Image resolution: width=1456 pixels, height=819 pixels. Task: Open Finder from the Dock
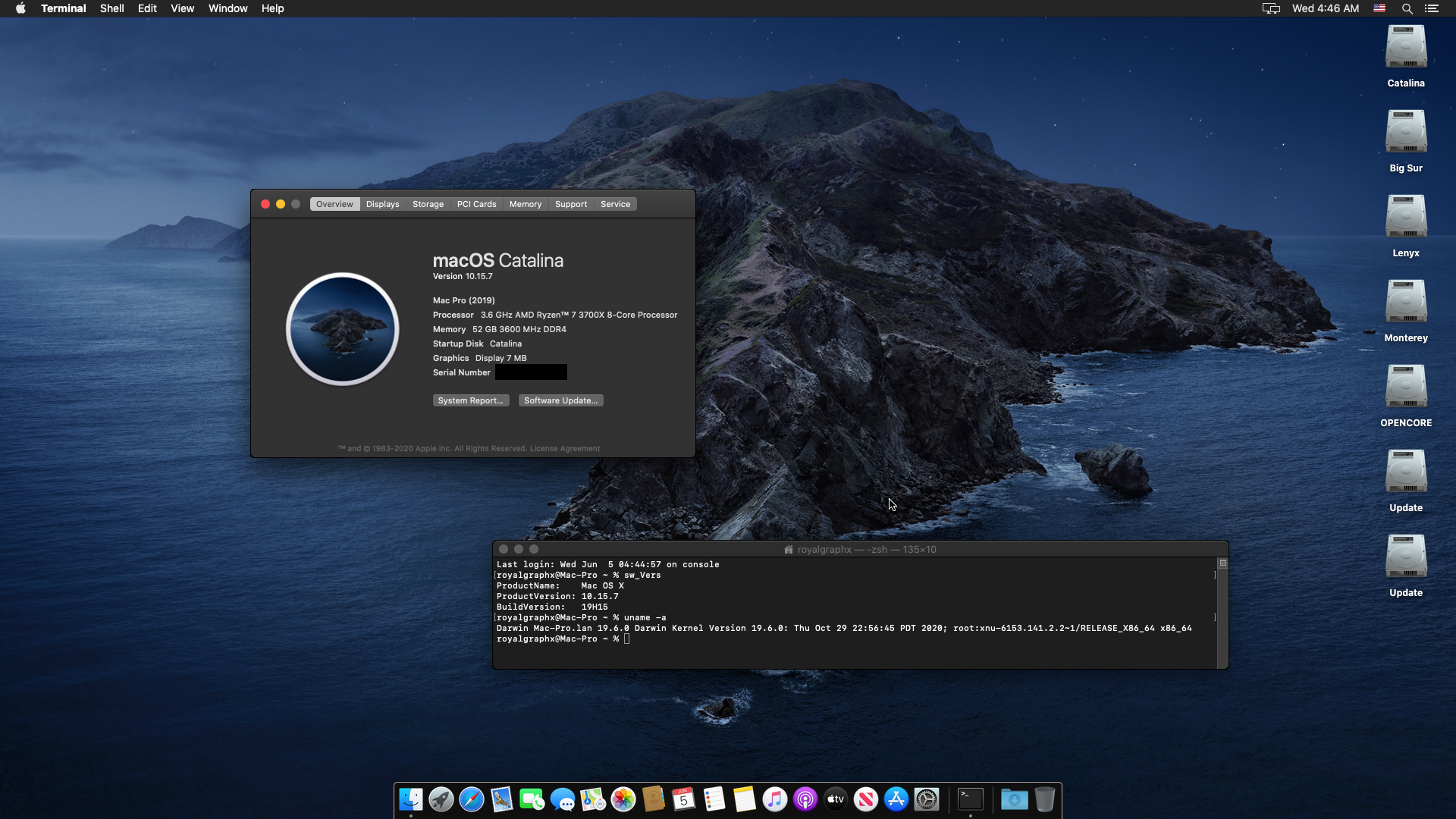pyautogui.click(x=410, y=799)
